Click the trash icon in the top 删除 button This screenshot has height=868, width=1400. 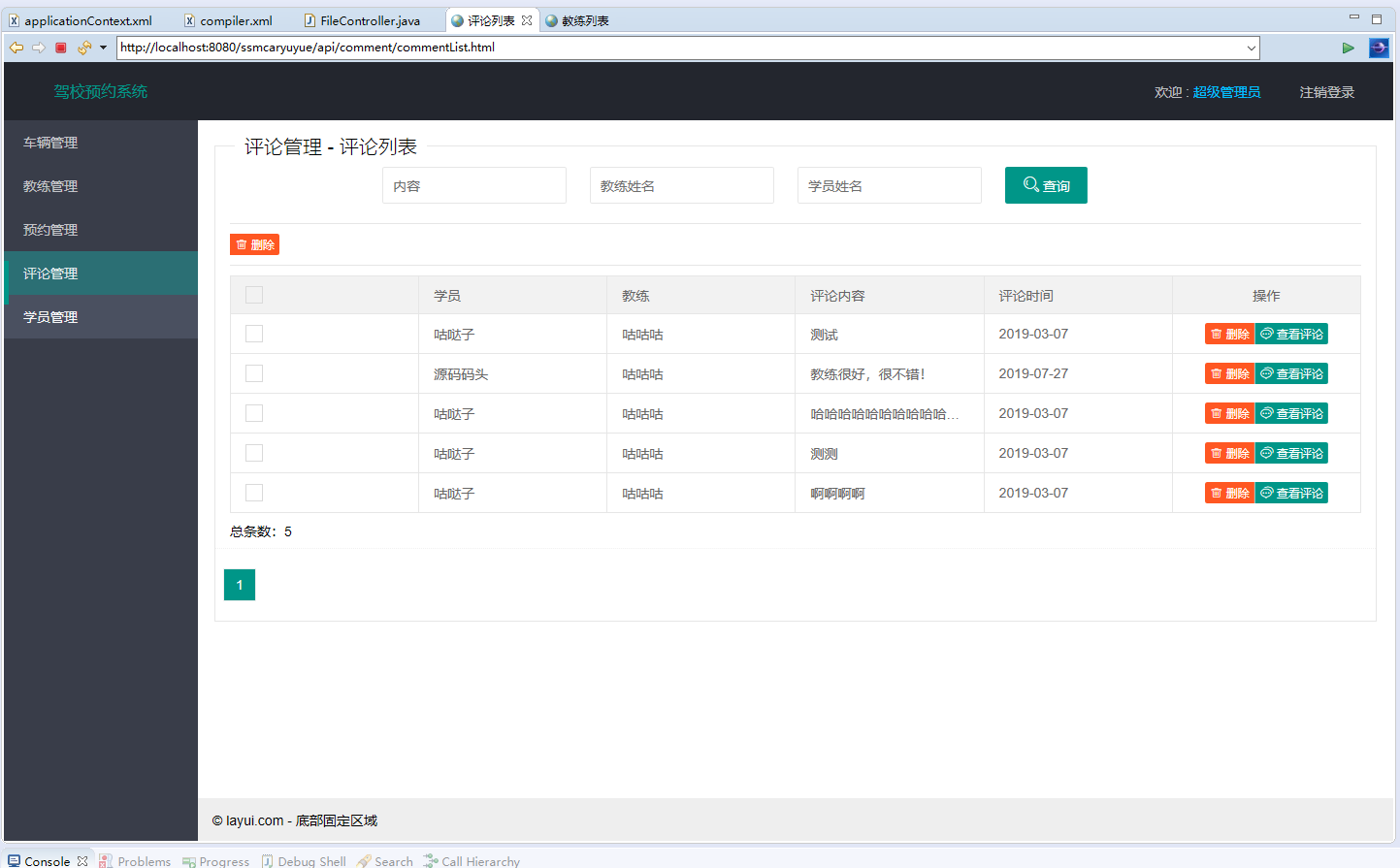240,244
